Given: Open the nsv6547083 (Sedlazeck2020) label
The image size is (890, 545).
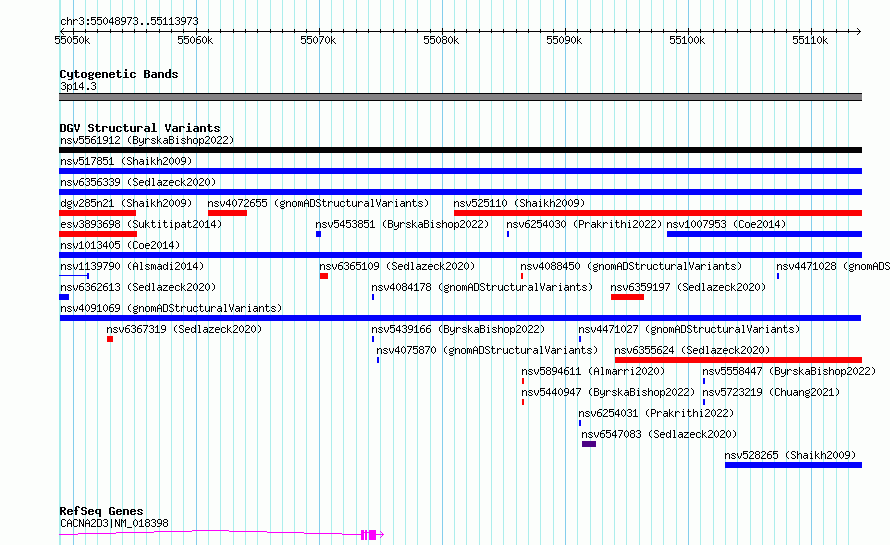Looking at the screenshot, I should click(x=659, y=434).
